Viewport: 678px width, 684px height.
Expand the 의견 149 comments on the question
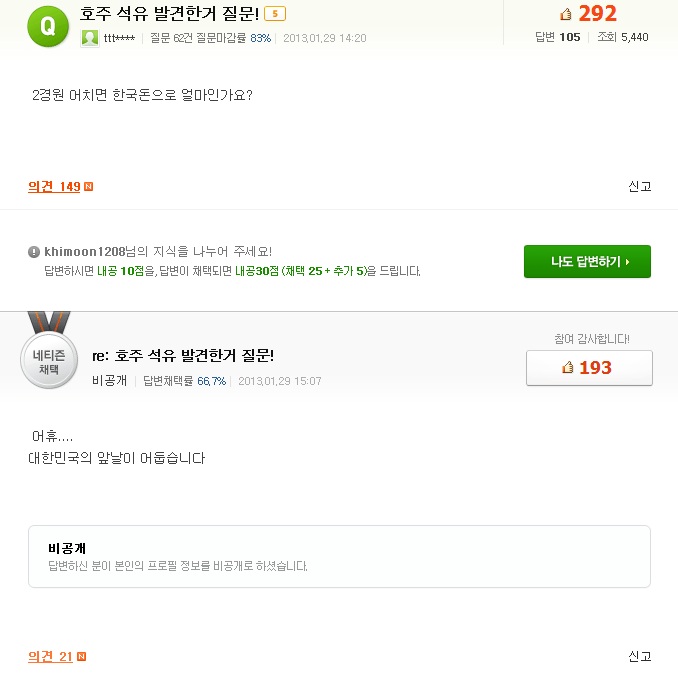click(x=54, y=187)
